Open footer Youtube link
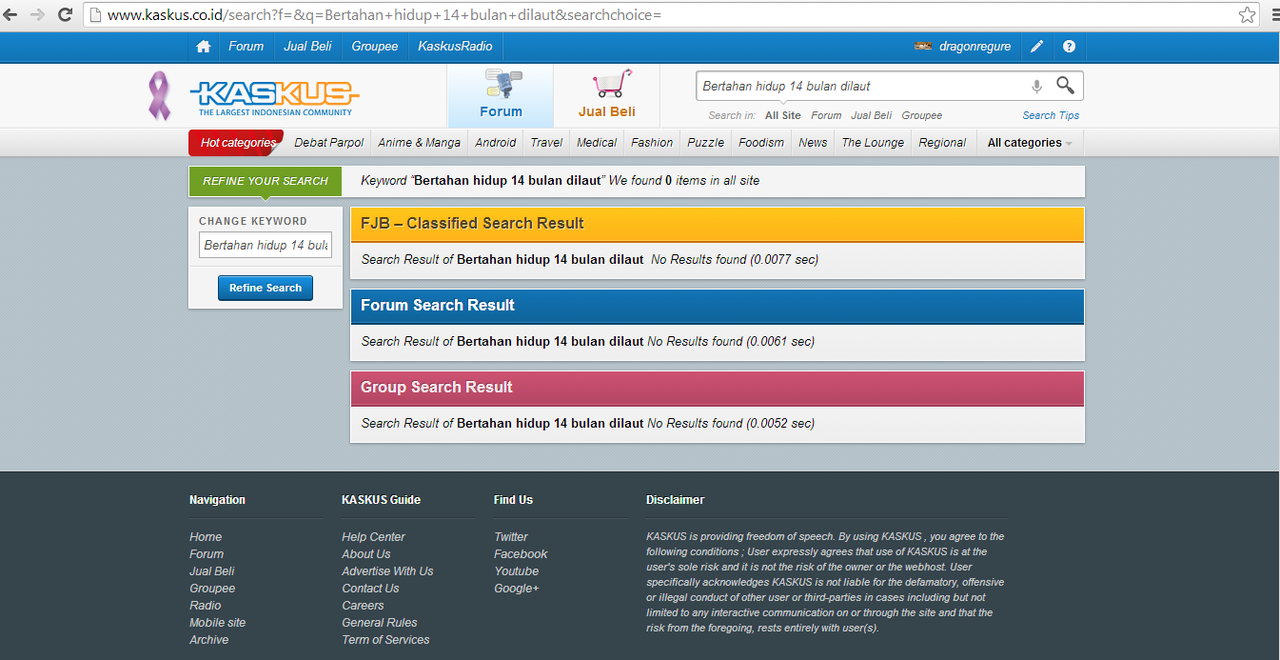This screenshot has height=660, width=1280. click(516, 571)
